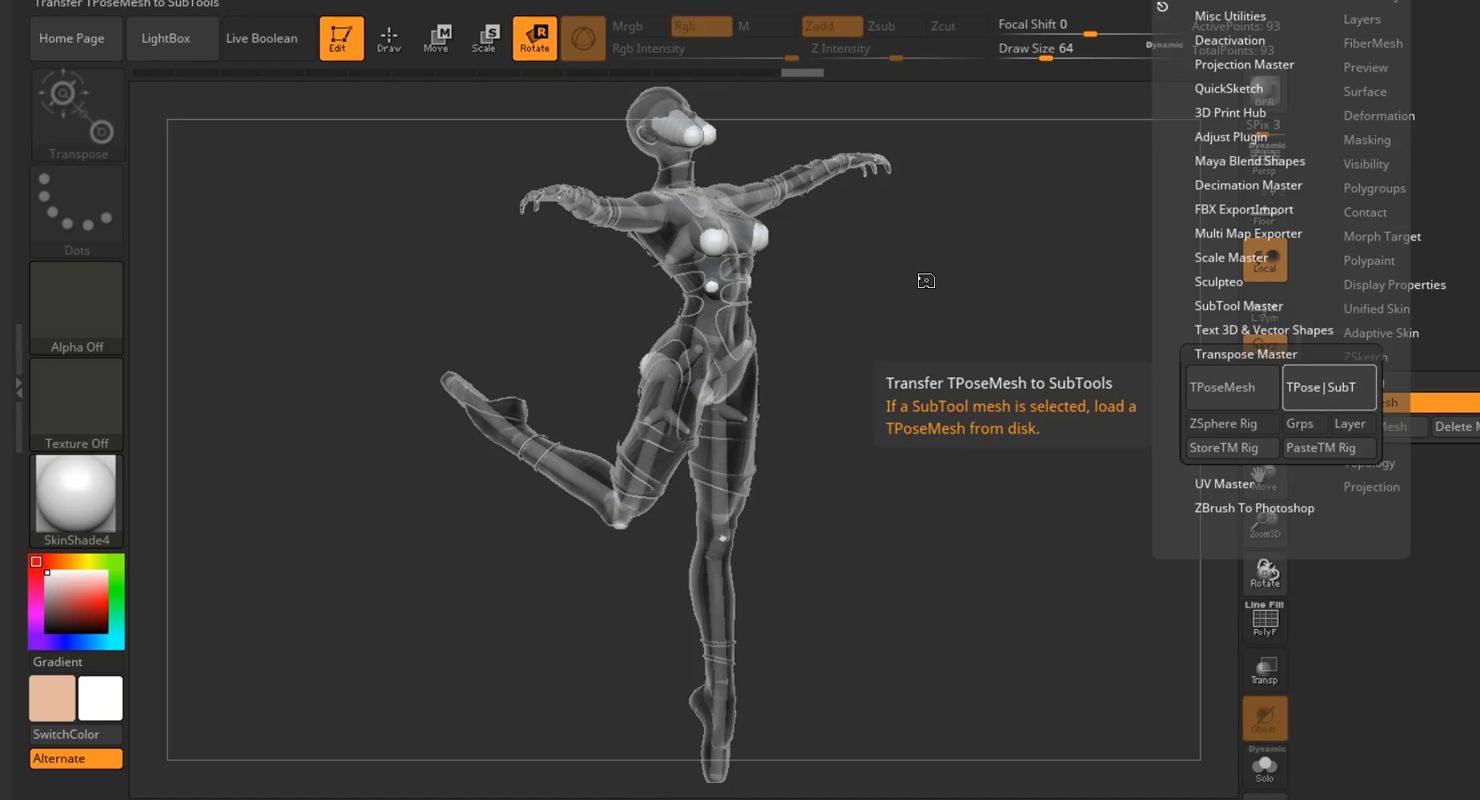Toggle the Gizmo 3D sphere icon
This screenshot has height=800, width=1480.
click(583, 38)
